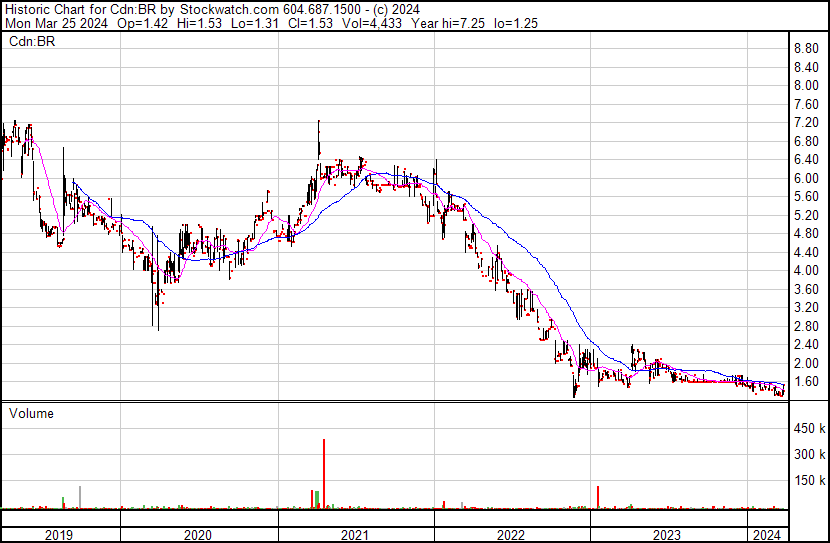Click the Cdn:BR symbol label
The image size is (830, 543).
tap(33, 41)
